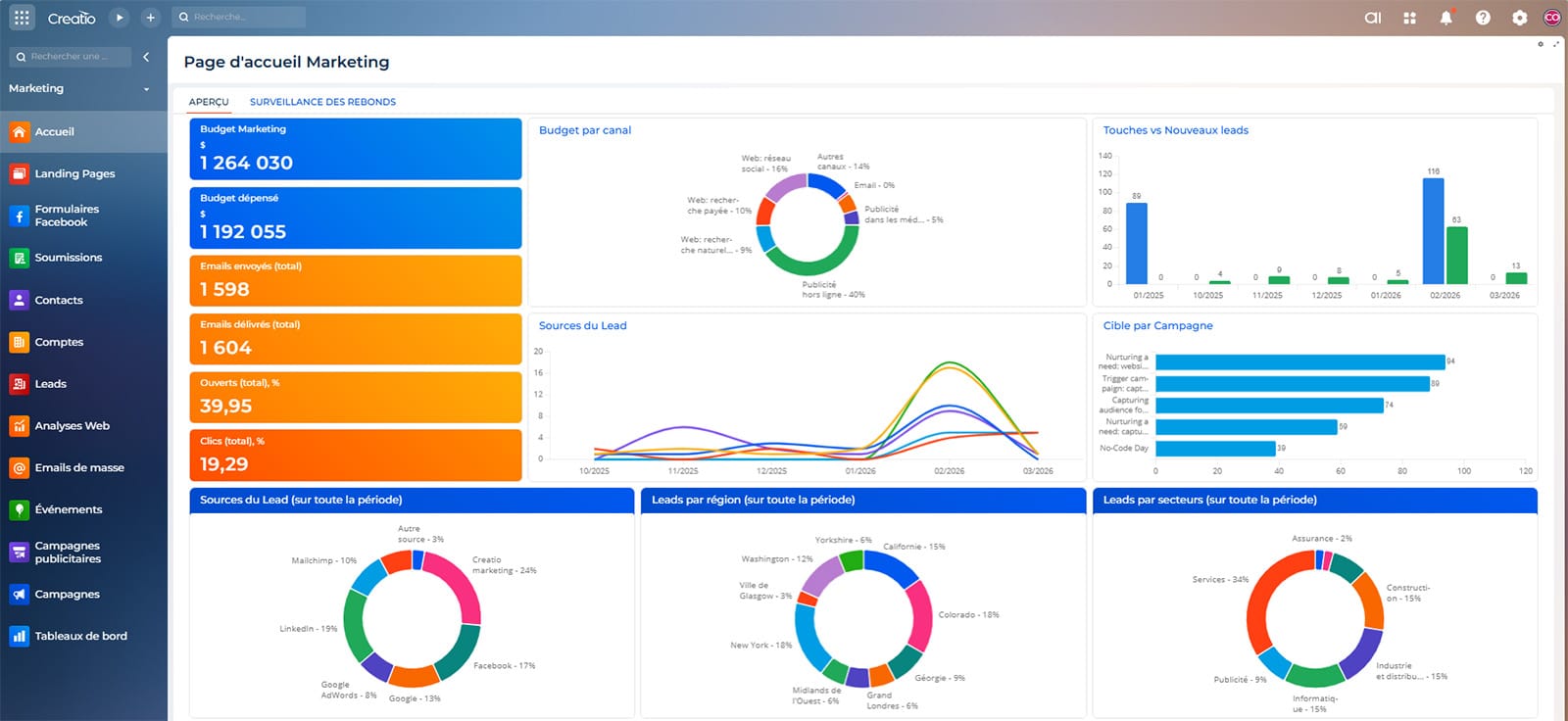The width and height of the screenshot is (1568, 721).
Task: Open the user profile avatar
Action: pos(1552,18)
